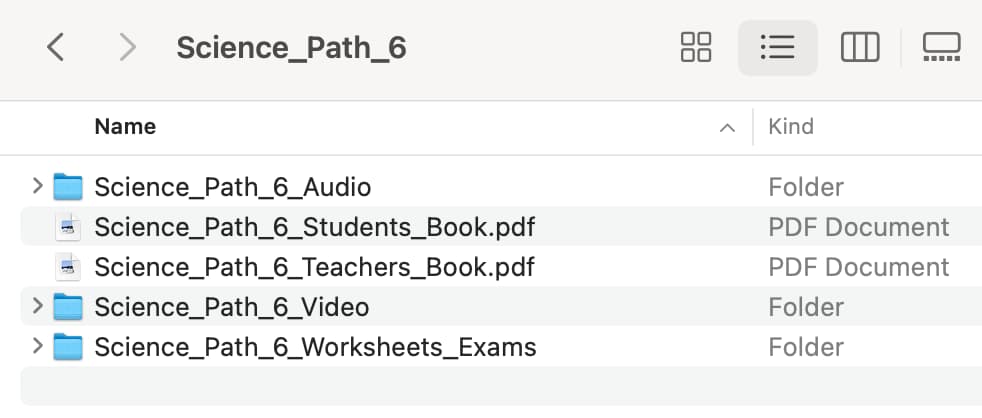Switch to column view
The image size is (982, 418).
click(x=860, y=48)
